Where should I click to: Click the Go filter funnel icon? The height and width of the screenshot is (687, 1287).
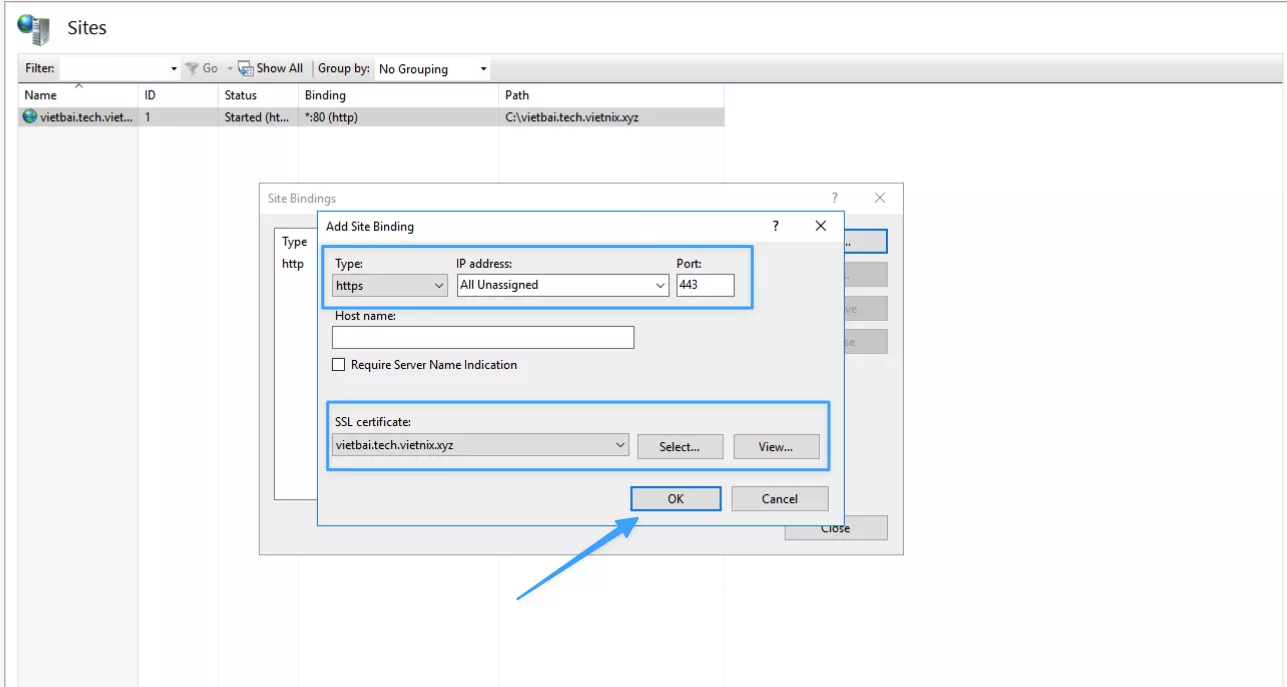(192, 69)
